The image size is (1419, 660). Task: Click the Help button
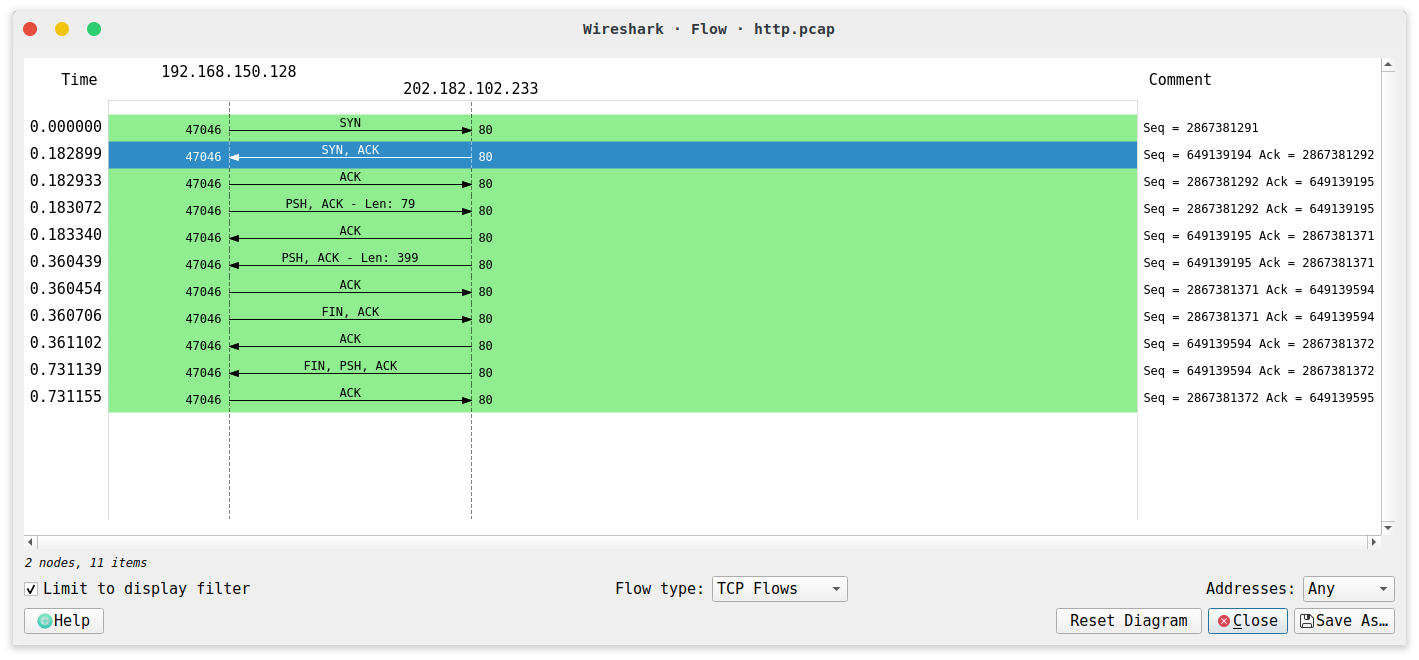click(64, 621)
